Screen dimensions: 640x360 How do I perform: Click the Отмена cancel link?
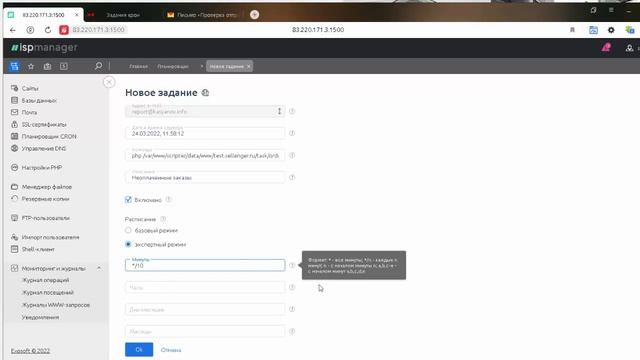click(x=171, y=350)
